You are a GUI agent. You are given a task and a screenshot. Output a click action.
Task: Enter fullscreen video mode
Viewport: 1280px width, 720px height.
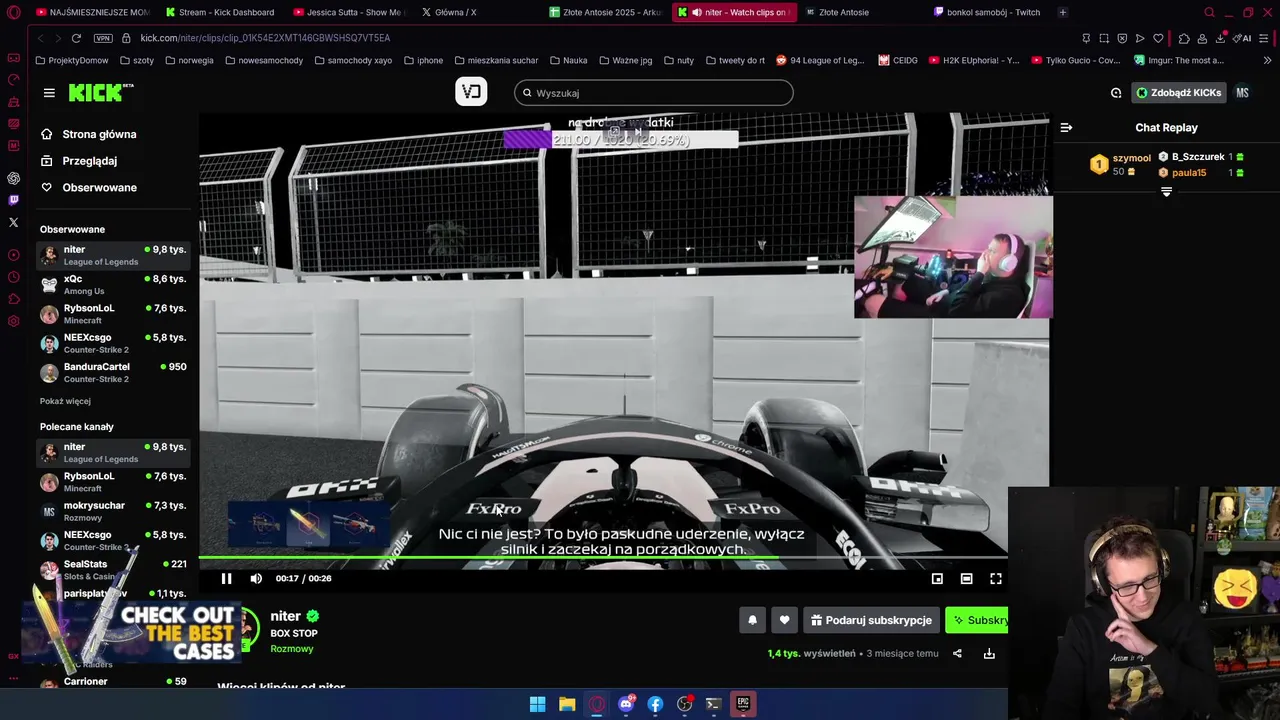coord(996,578)
